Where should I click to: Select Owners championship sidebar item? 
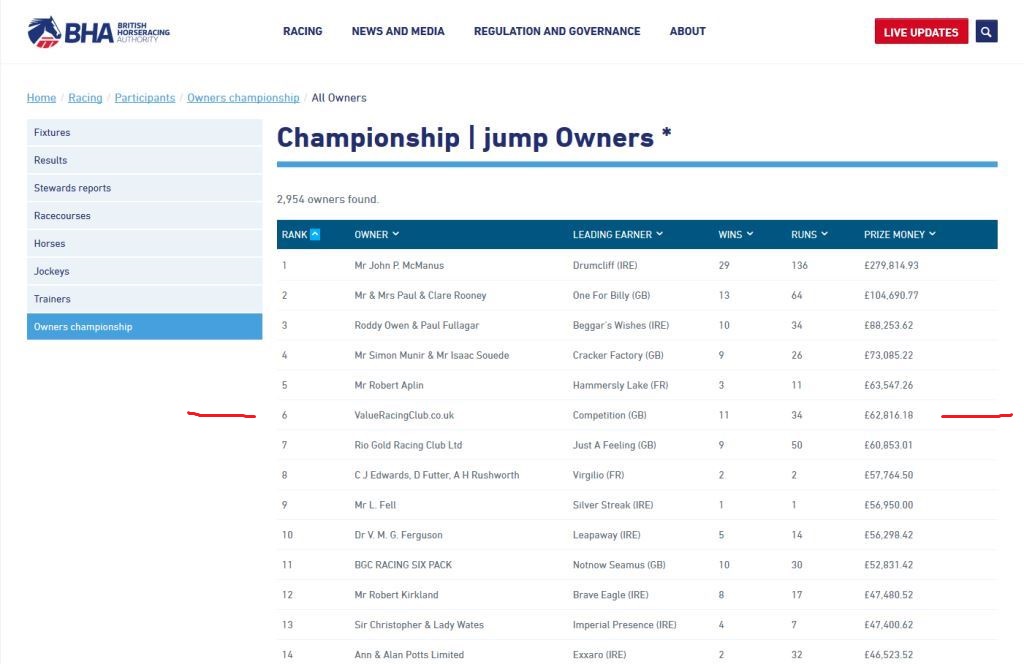144,326
